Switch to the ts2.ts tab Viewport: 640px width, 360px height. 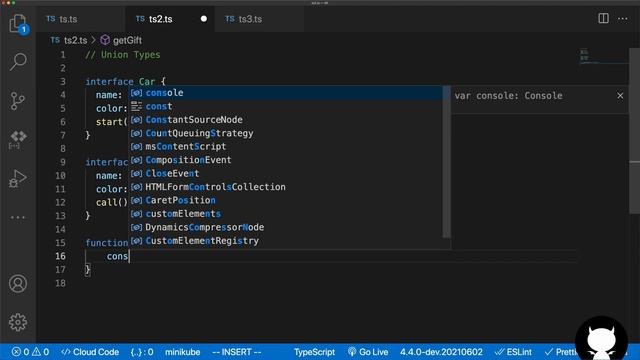[170, 19]
